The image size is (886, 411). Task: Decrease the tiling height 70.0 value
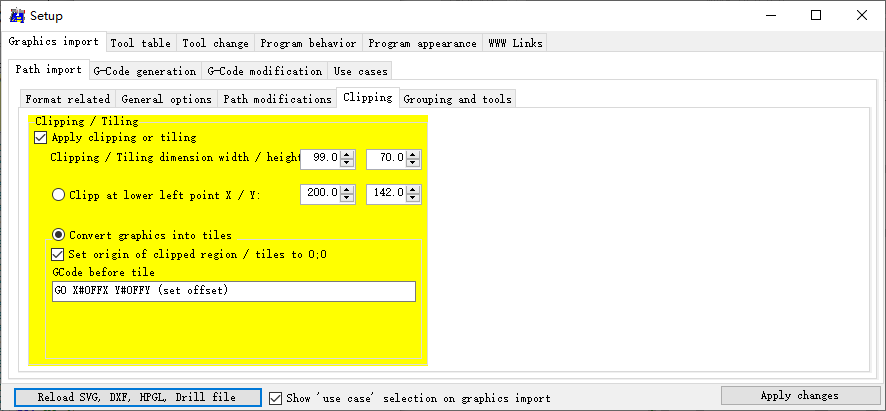point(413,163)
